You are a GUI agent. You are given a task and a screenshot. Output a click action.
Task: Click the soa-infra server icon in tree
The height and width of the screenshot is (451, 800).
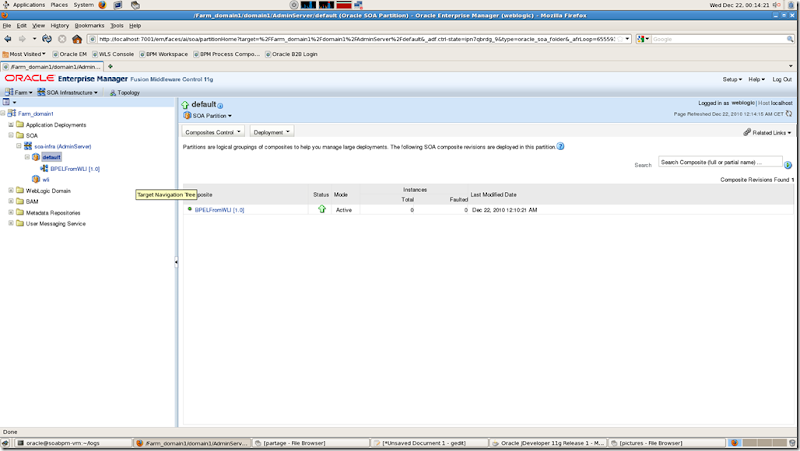tap(28, 146)
